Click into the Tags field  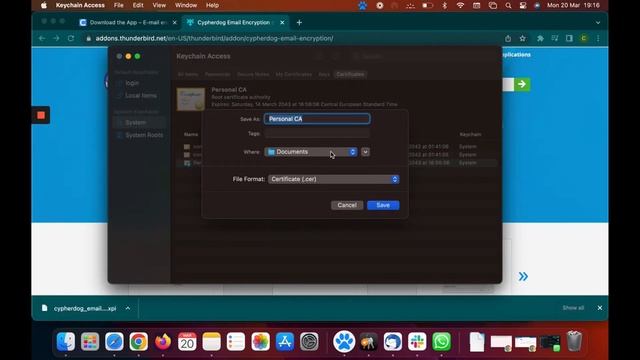317,133
